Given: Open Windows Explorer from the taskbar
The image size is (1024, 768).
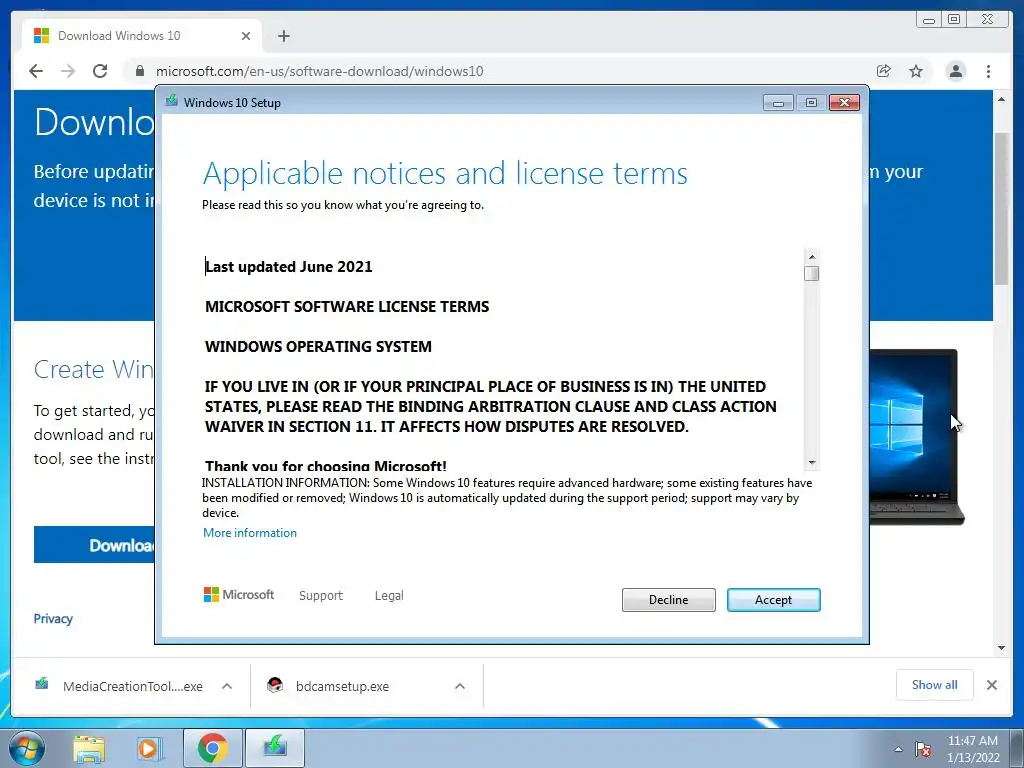Looking at the screenshot, I should 89,749.
